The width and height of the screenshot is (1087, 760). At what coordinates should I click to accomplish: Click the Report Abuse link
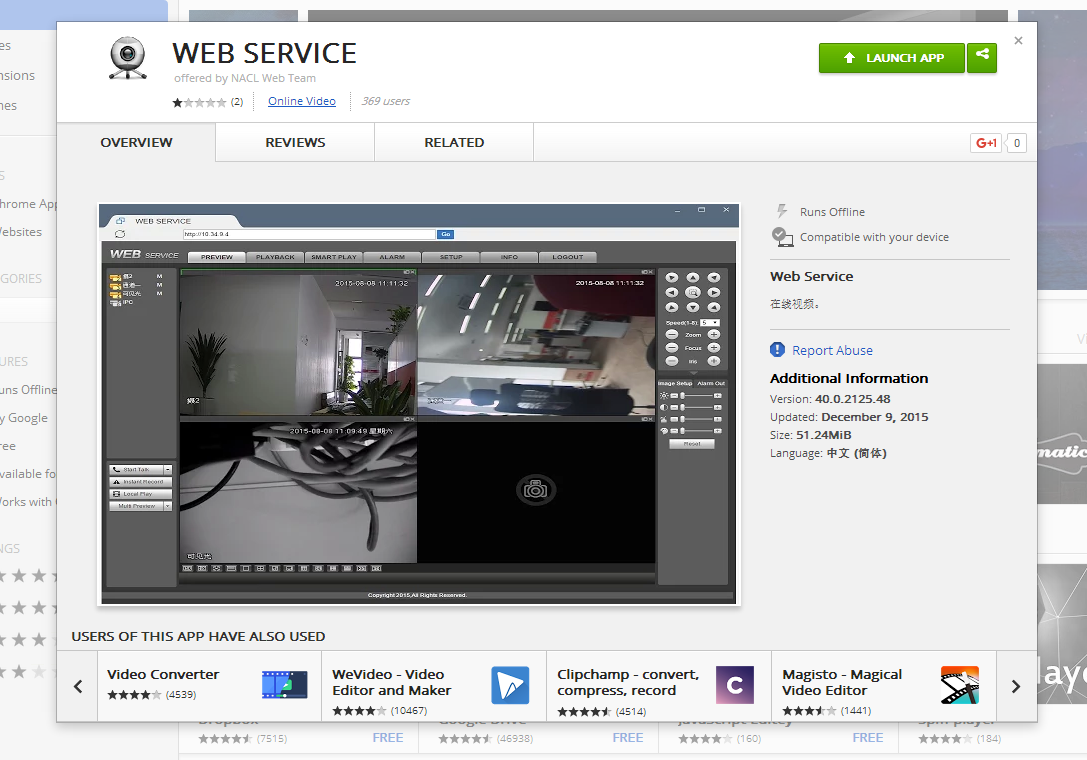832,350
